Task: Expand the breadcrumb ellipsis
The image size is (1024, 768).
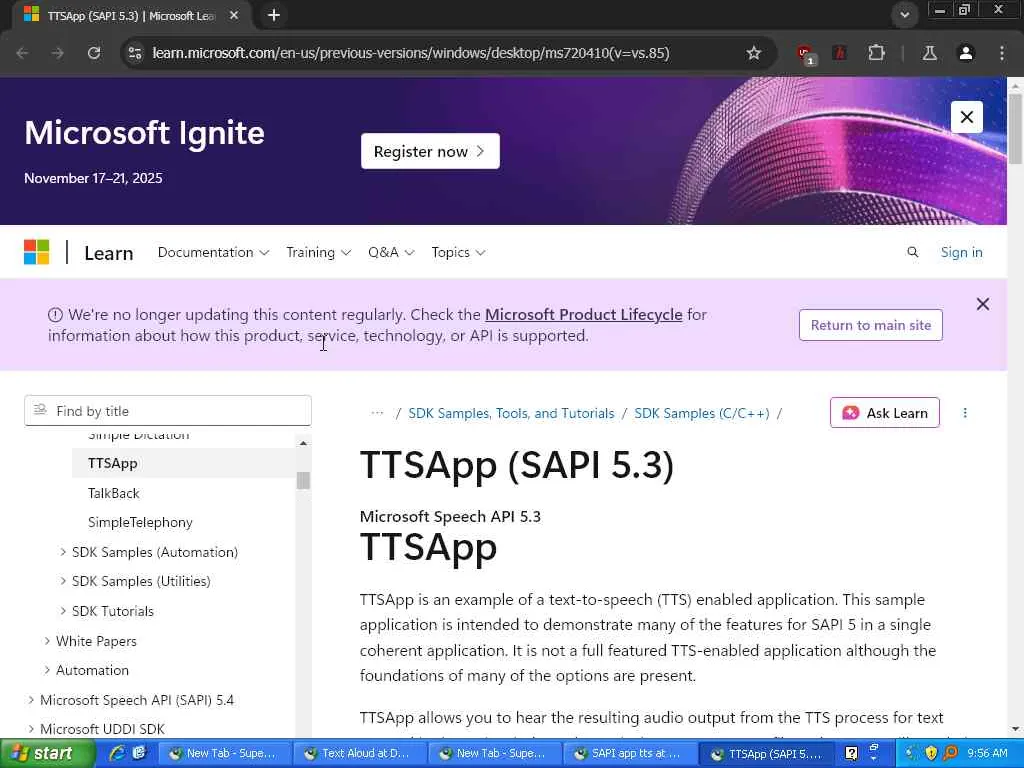Action: [377, 413]
